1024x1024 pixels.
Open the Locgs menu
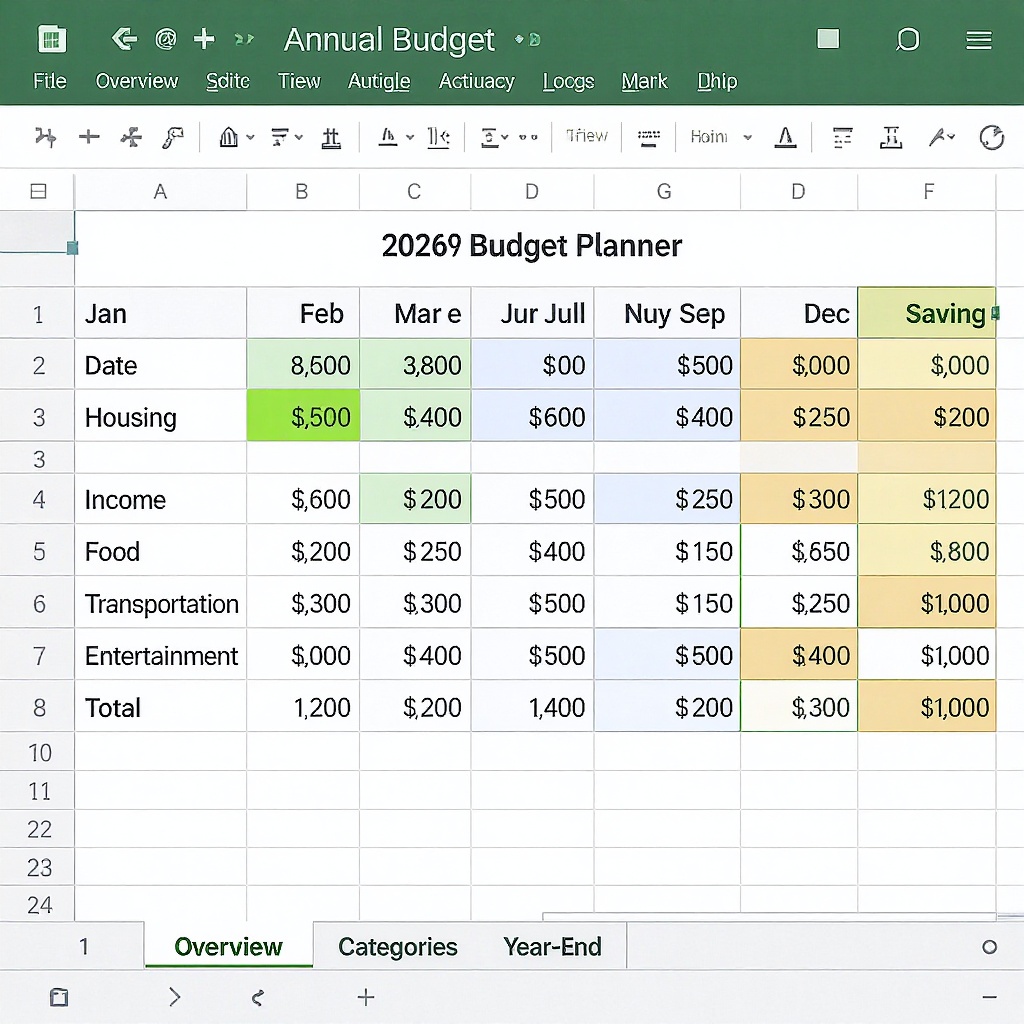tap(568, 82)
